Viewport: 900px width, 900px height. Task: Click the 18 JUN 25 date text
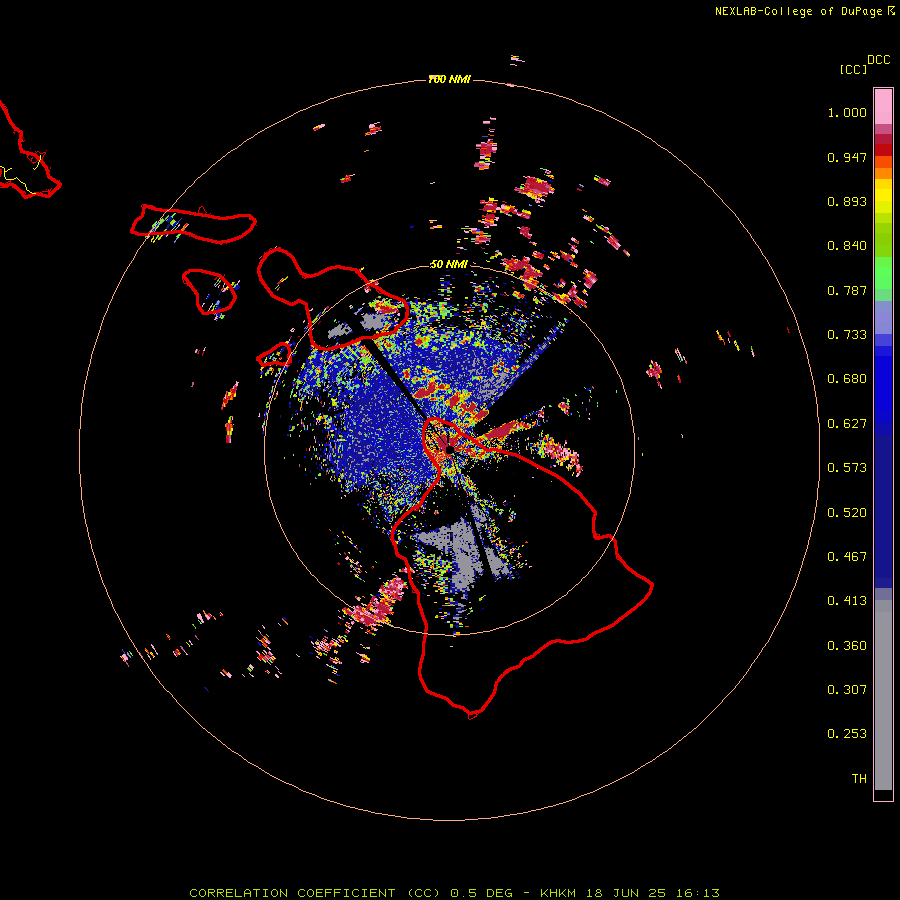626,893
